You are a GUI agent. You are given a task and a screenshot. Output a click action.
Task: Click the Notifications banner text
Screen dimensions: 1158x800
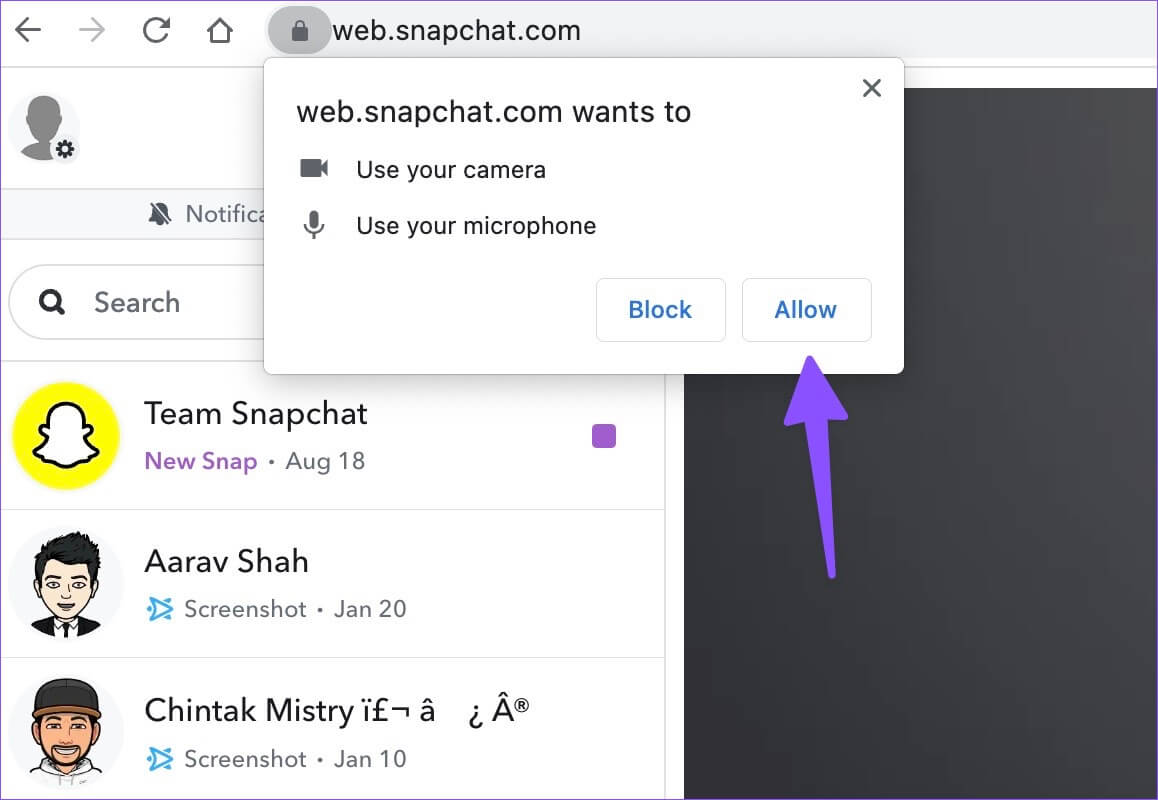tap(225, 214)
